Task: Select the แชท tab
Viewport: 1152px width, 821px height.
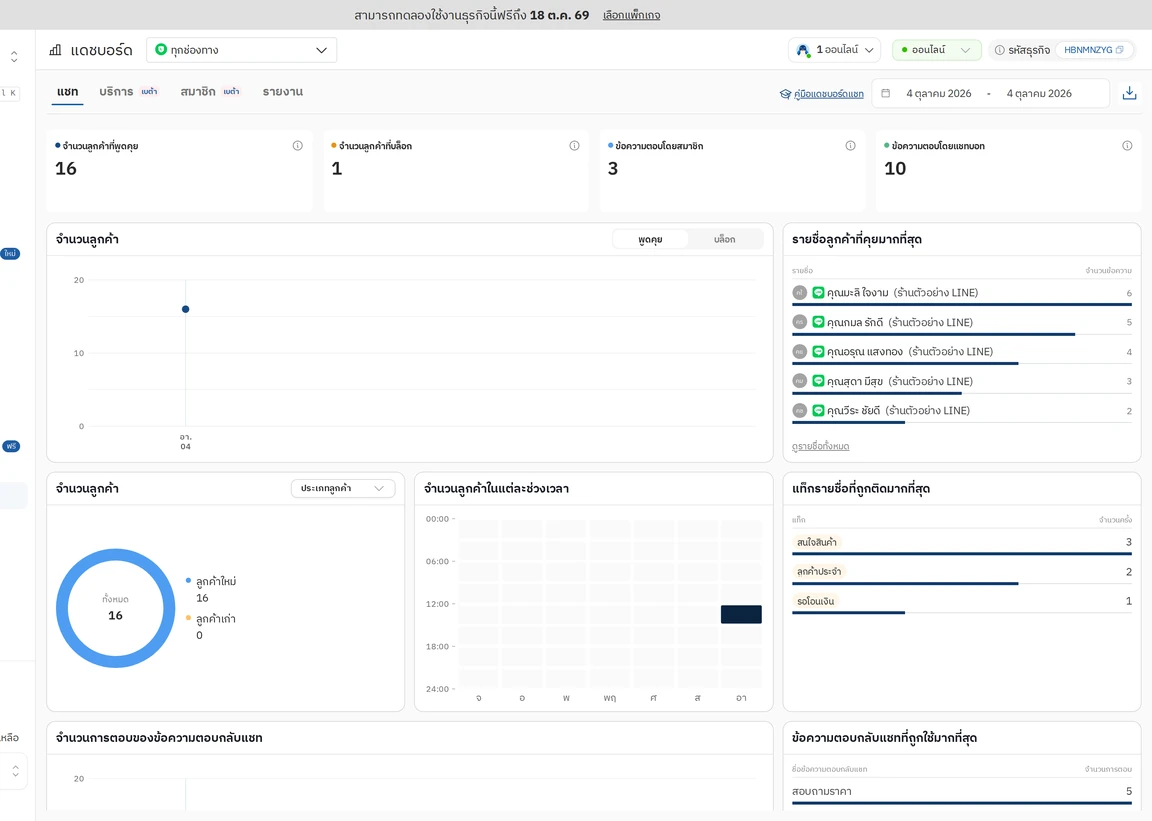Action: tap(68, 92)
